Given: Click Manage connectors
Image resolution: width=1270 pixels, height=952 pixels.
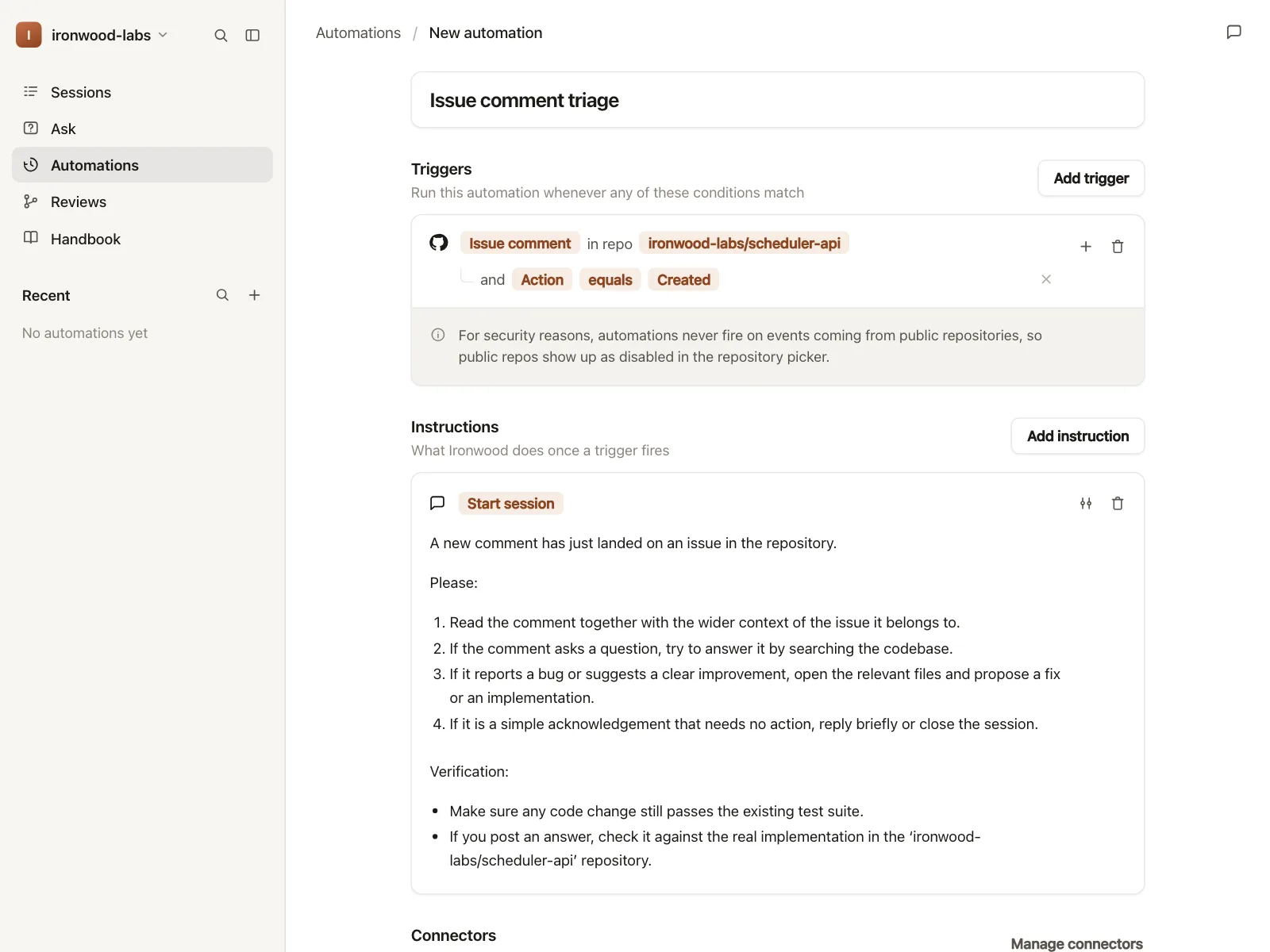Looking at the screenshot, I should (x=1076, y=943).
